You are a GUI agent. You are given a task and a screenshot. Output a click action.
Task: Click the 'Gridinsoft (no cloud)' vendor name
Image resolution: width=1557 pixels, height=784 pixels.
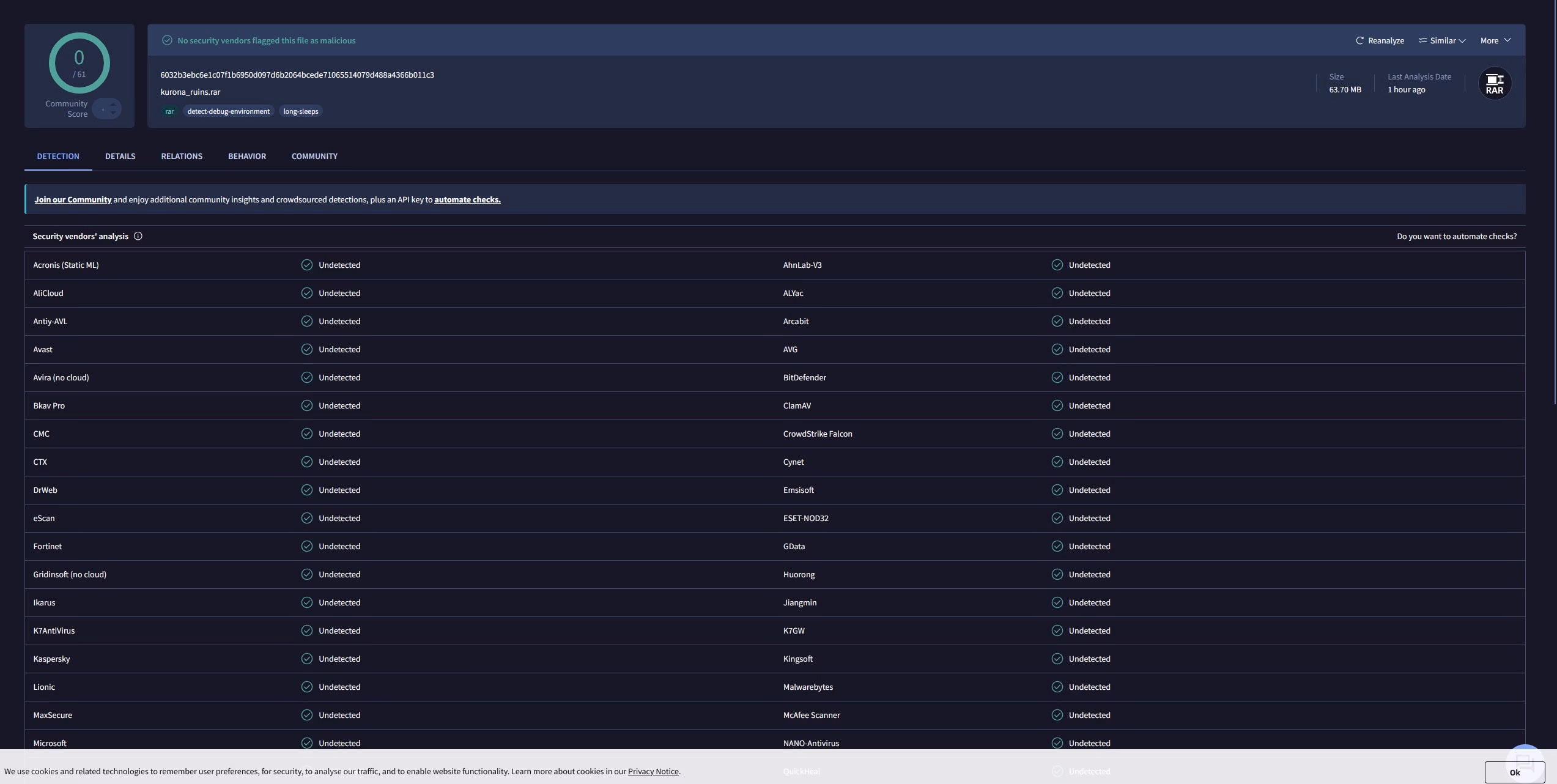[70, 574]
